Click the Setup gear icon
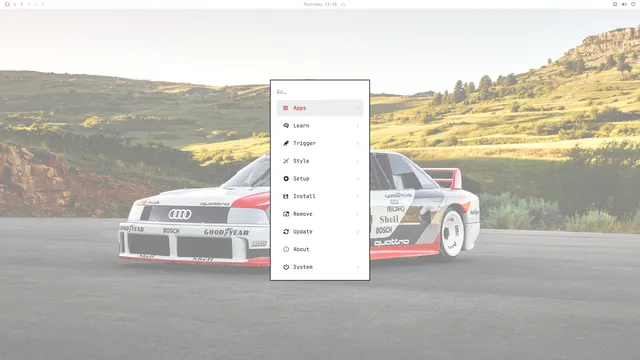The height and width of the screenshot is (360, 640). (x=286, y=179)
